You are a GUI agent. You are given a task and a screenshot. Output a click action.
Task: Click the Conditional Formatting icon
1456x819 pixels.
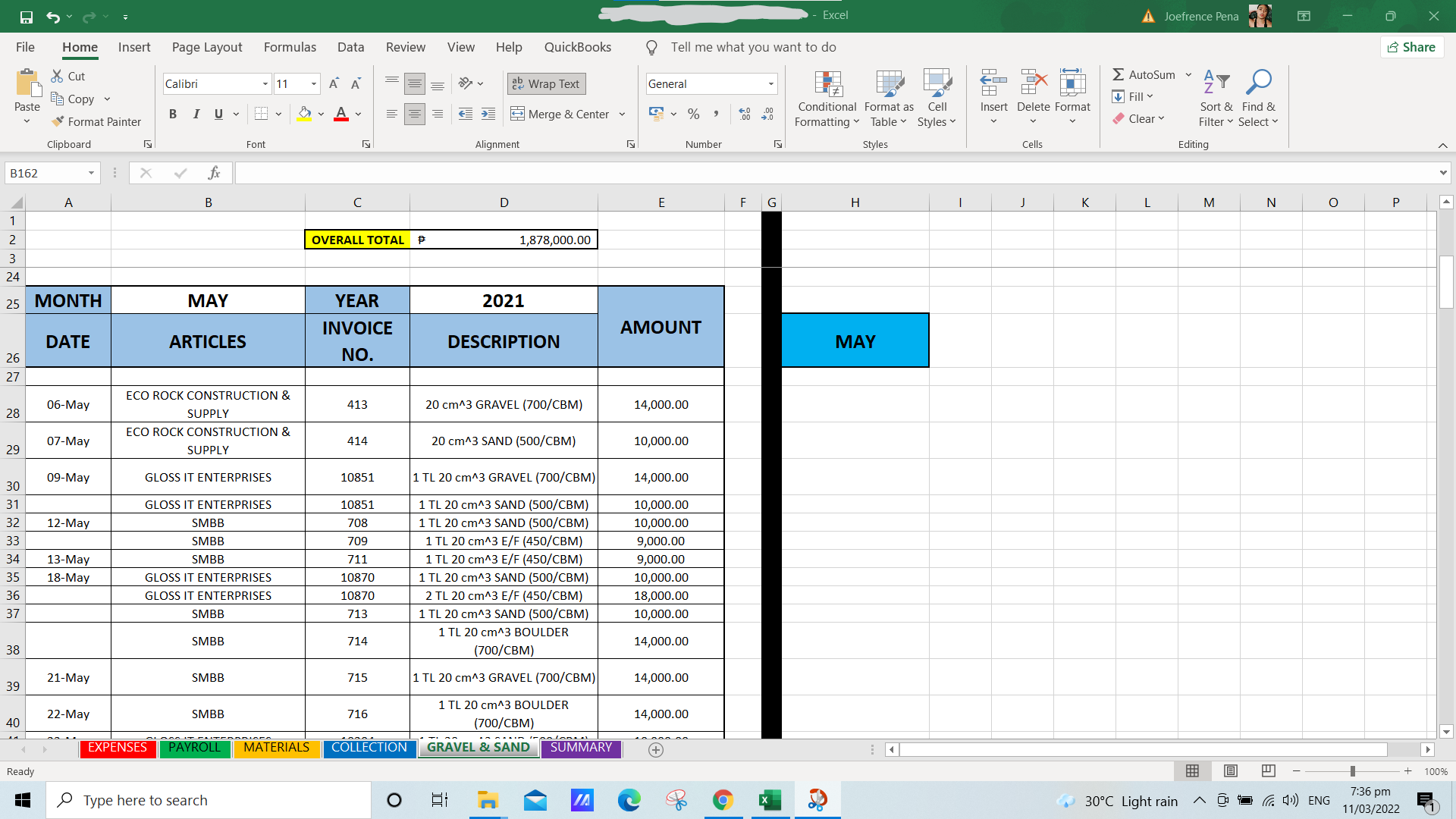pyautogui.click(x=827, y=85)
